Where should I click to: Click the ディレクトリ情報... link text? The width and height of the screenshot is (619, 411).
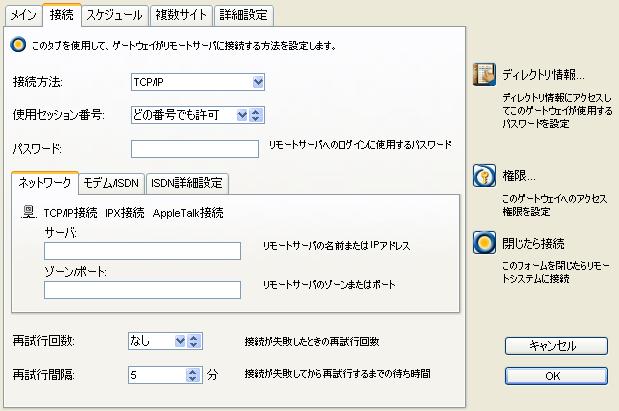[543, 74]
